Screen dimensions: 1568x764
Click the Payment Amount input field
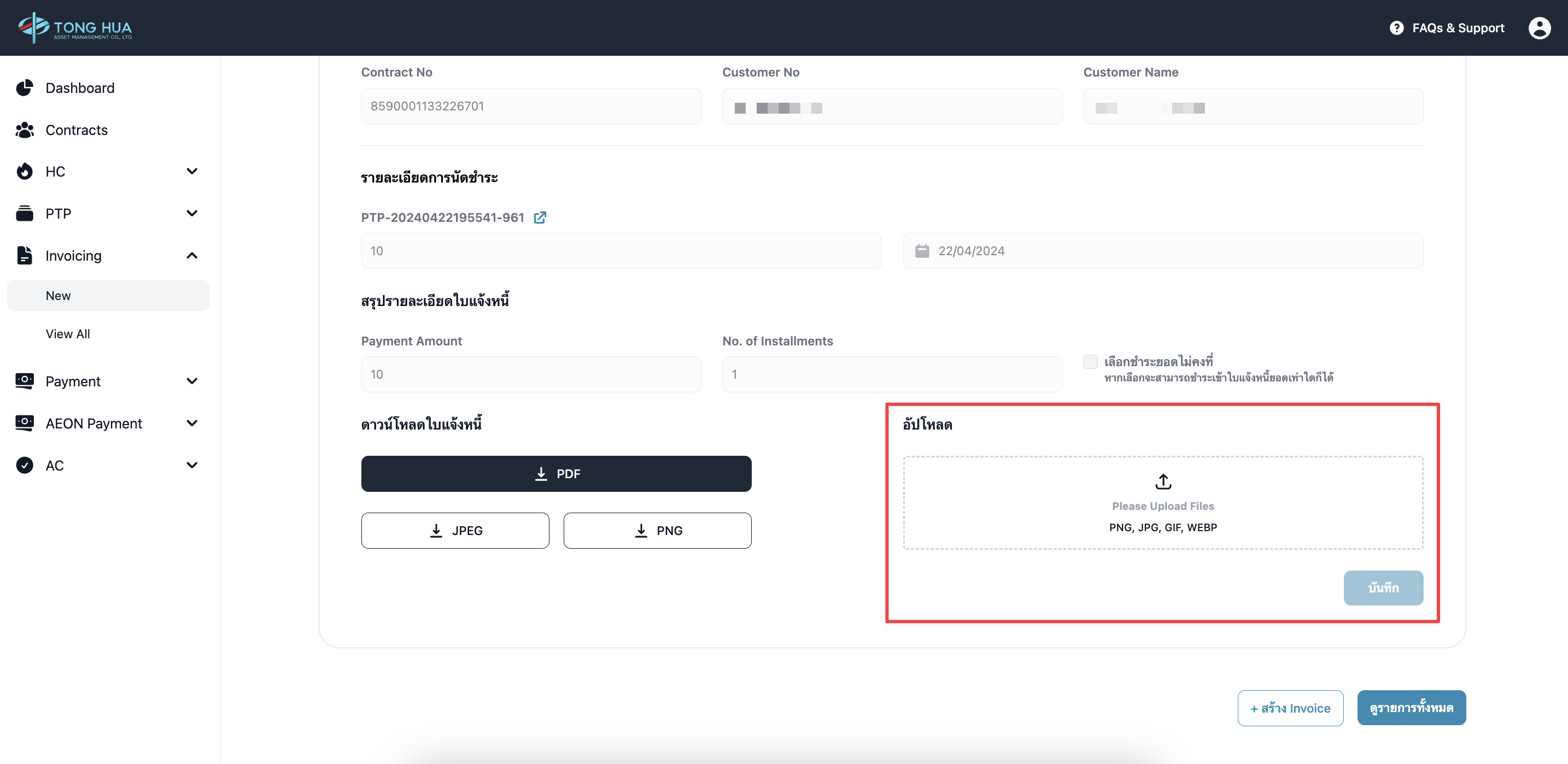[531, 374]
